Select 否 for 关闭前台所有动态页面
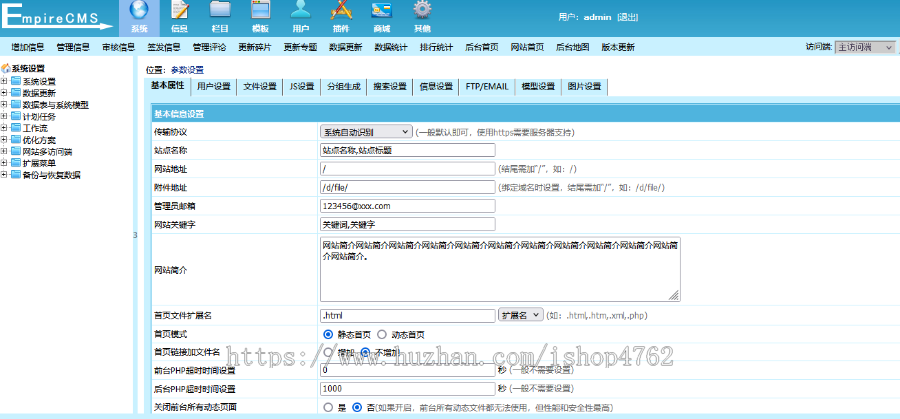Image resolution: width=900 pixels, height=419 pixels. (356, 408)
